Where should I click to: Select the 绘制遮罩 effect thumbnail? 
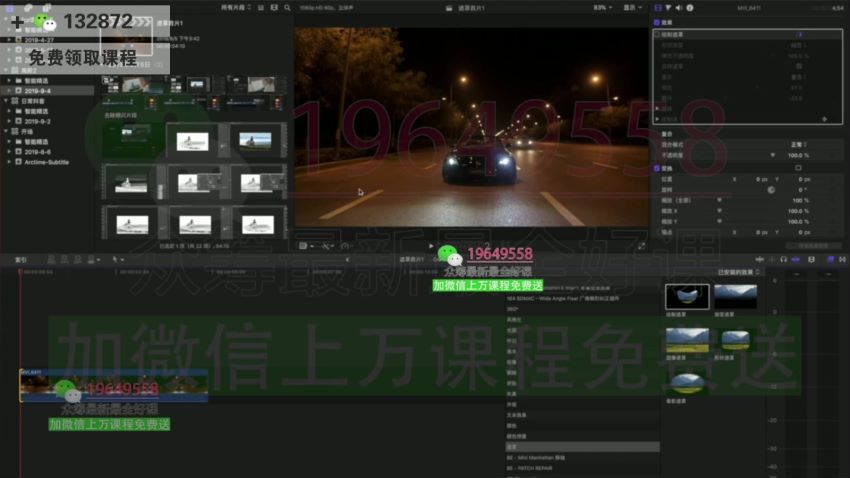click(x=687, y=296)
